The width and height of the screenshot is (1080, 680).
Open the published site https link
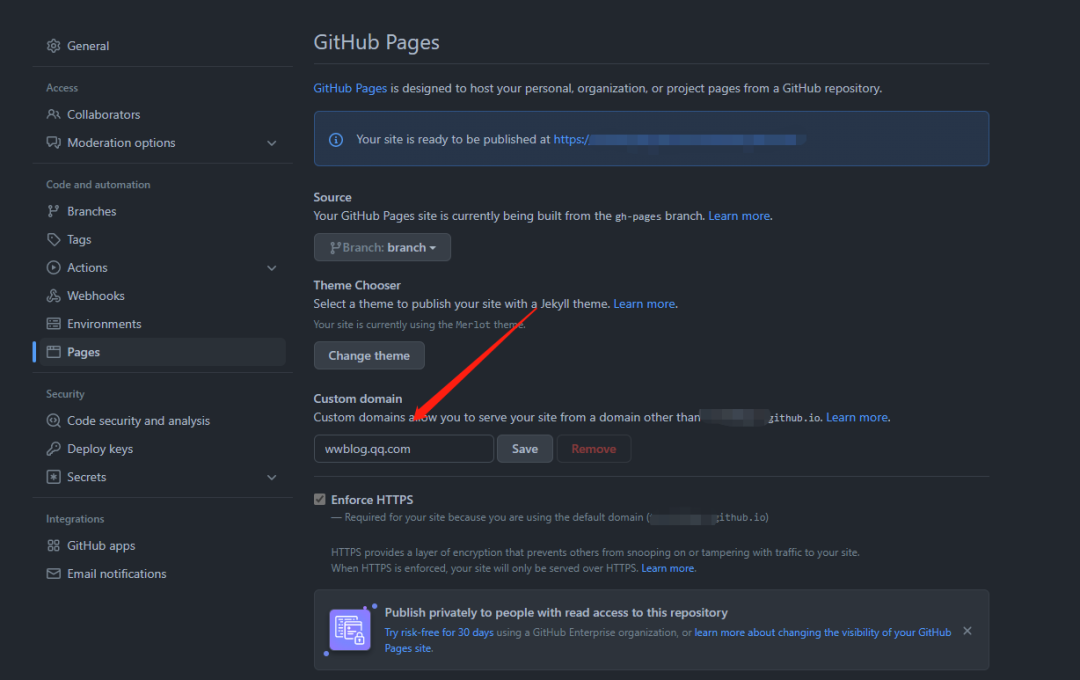point(679,139)
